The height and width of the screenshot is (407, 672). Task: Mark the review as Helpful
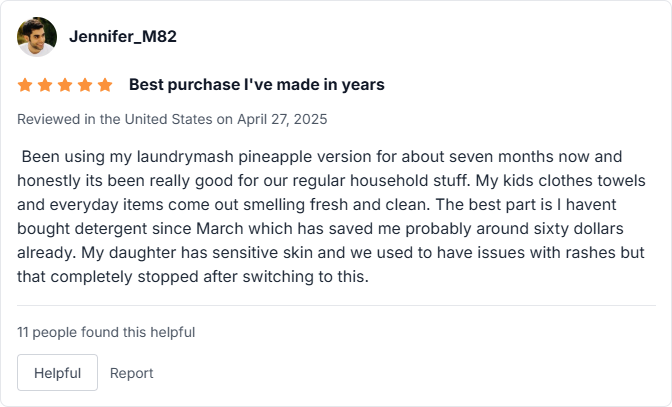pos(57,372)
